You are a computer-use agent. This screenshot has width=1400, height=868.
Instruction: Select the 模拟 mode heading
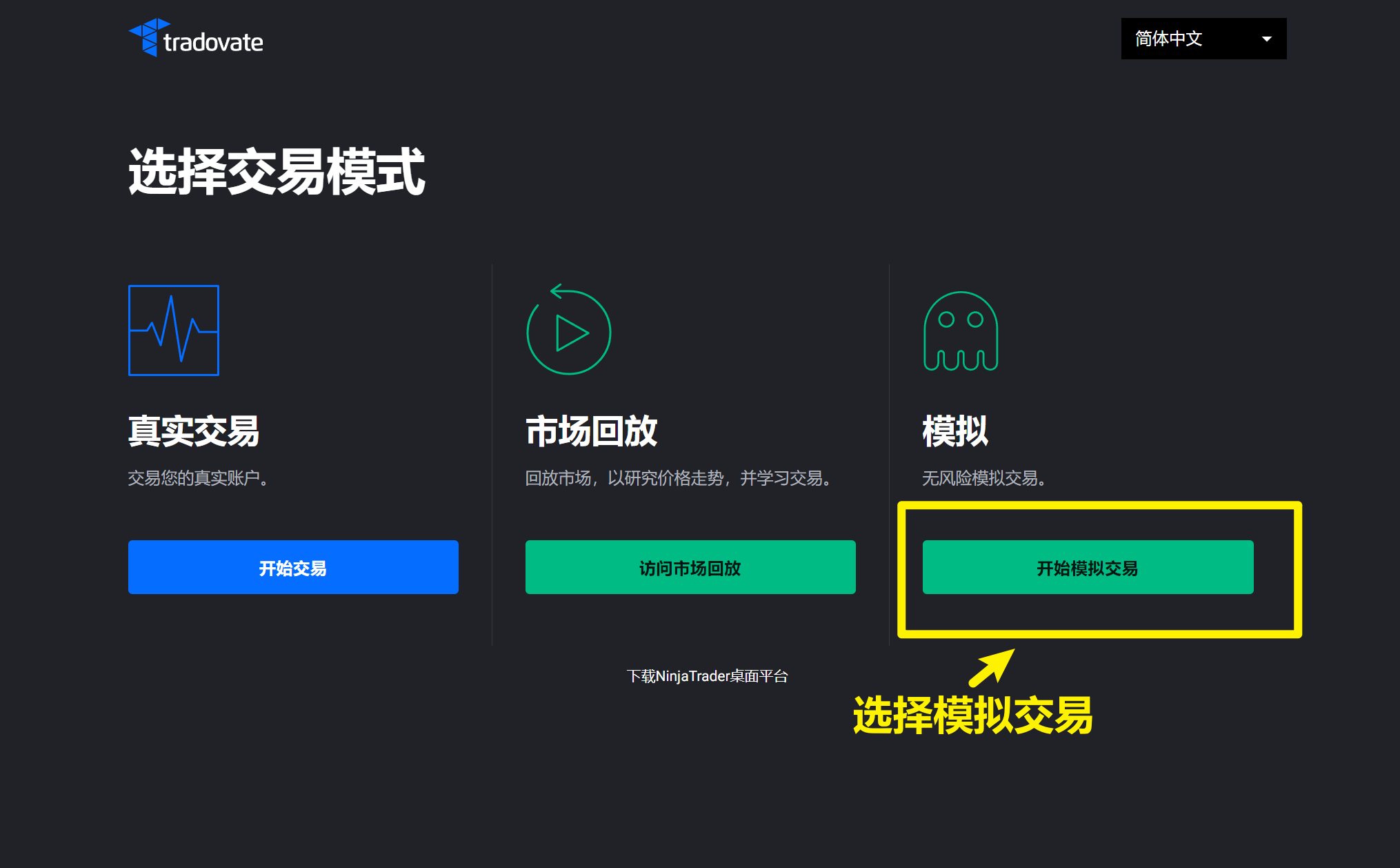(954, 431)
